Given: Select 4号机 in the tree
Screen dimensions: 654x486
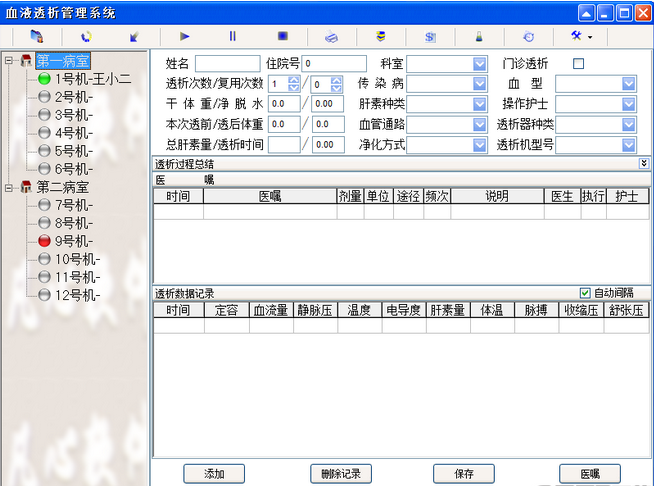Looking at the screenshot, I should point(74,133).
